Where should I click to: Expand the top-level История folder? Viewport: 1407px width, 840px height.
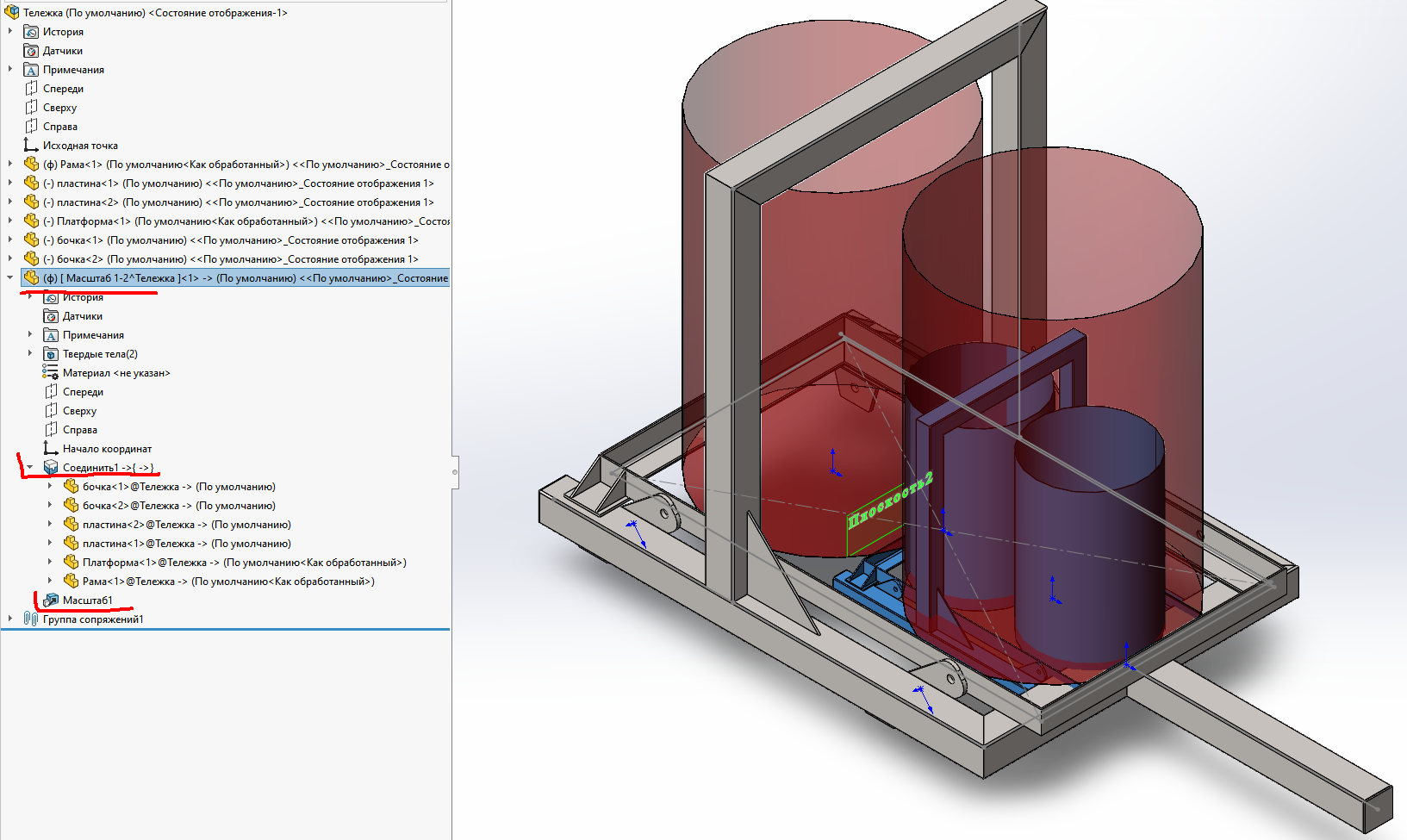(x=10, y=31)
